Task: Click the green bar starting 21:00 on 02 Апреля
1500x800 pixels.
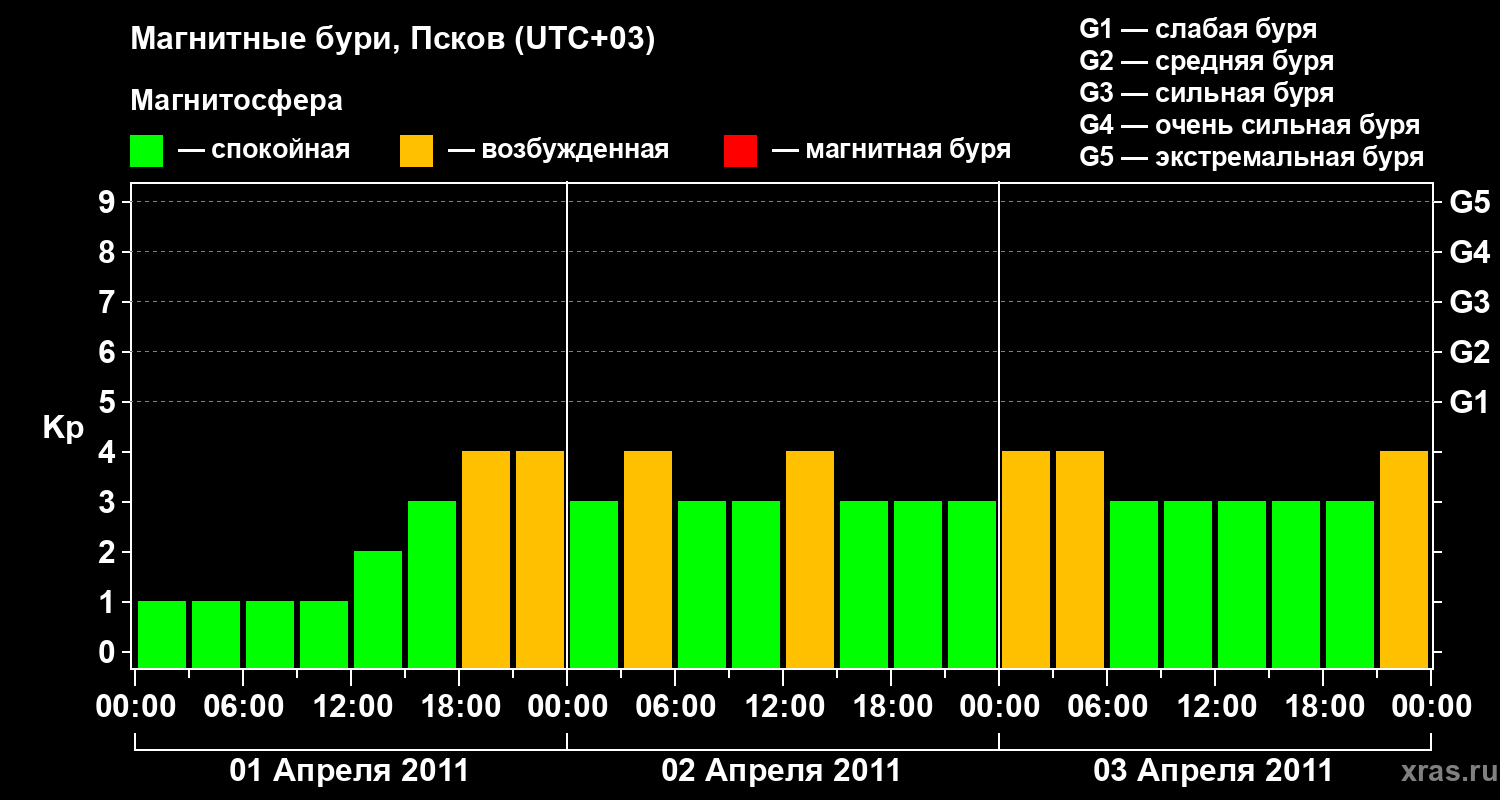Action: 972,584
